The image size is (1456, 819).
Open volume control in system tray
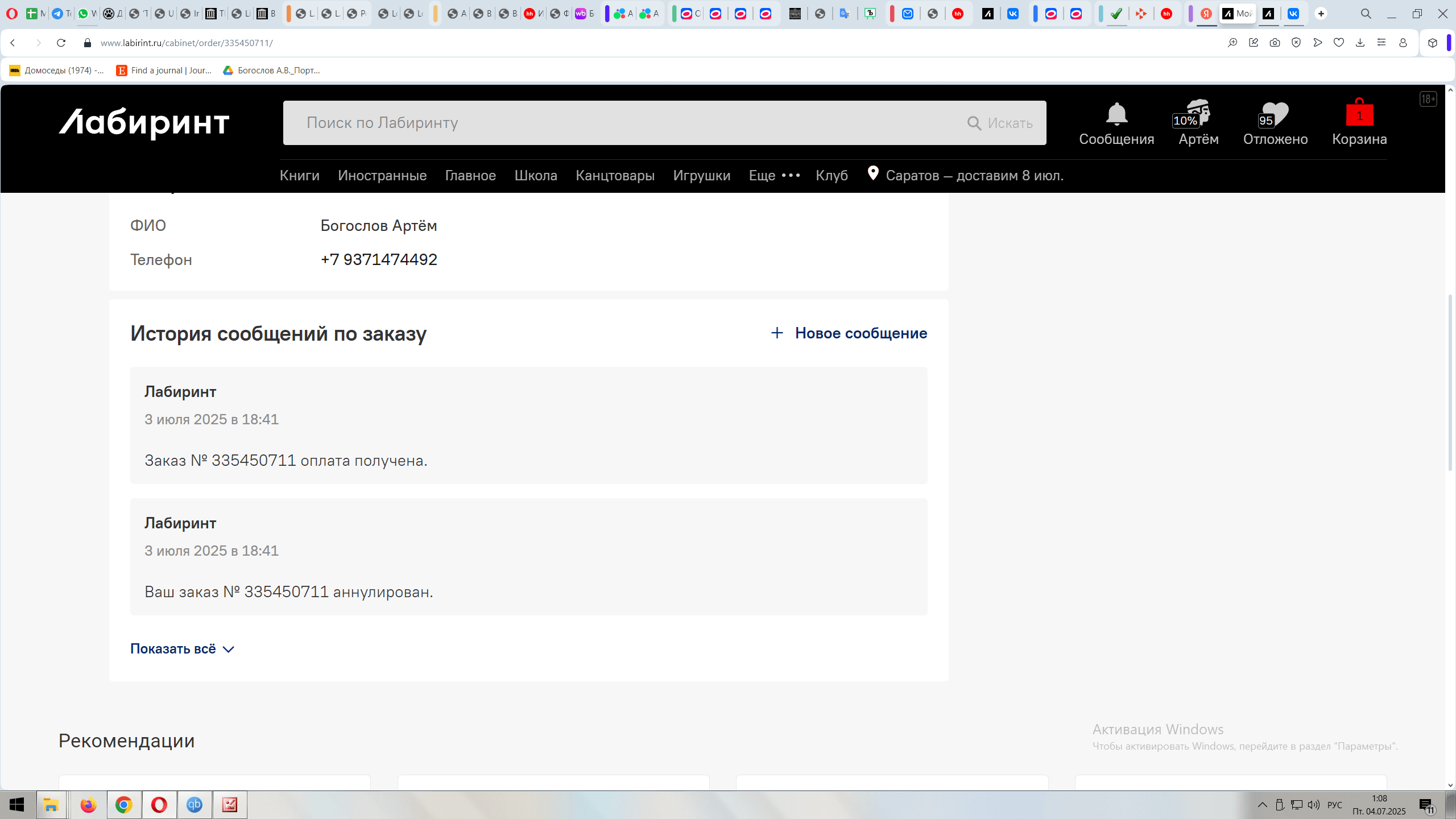click(1314, 805)
